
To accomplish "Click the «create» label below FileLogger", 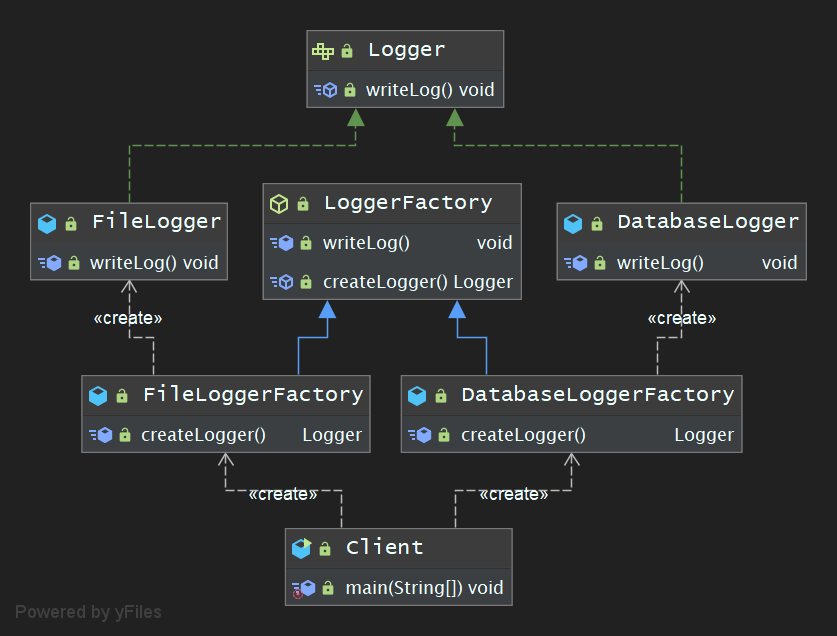I will point(127,319).
